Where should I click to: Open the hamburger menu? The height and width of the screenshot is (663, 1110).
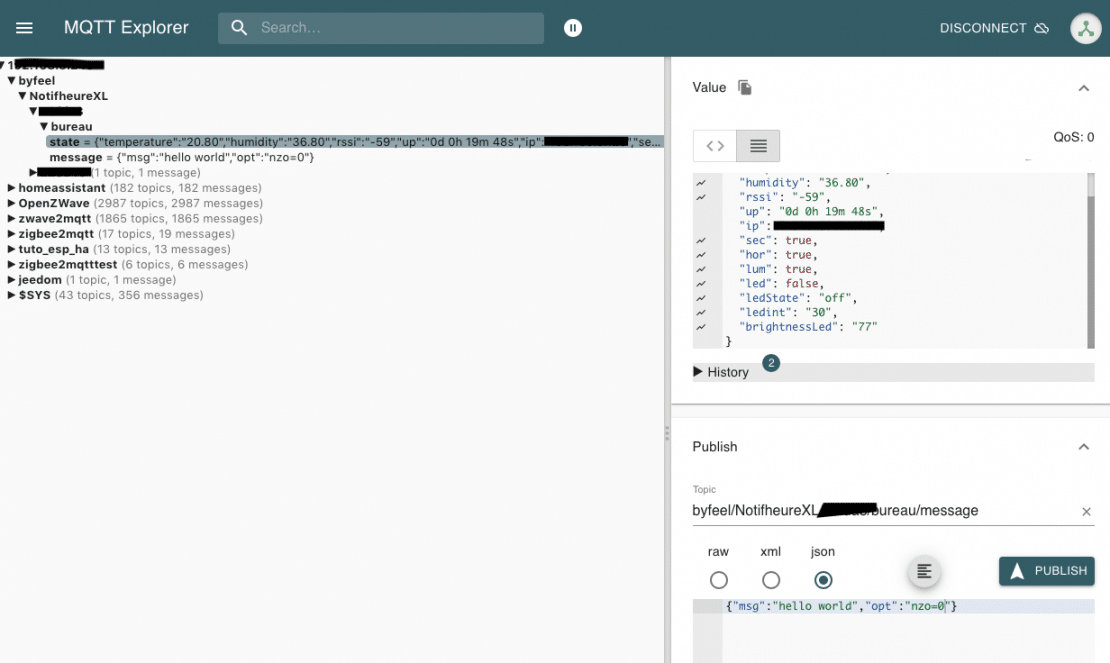[24, 28]
